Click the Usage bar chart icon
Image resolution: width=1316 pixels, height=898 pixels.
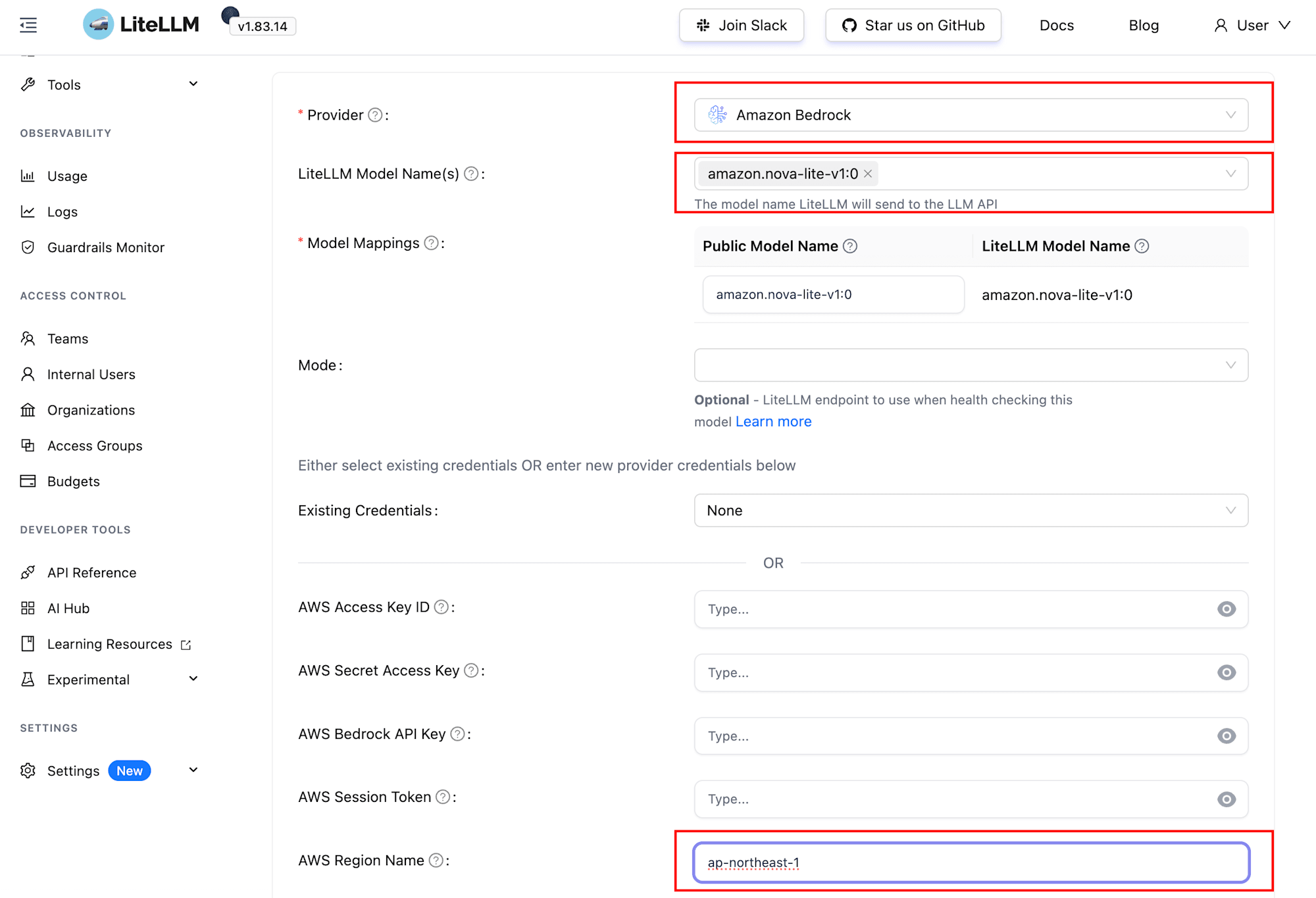tap(28, 176)
